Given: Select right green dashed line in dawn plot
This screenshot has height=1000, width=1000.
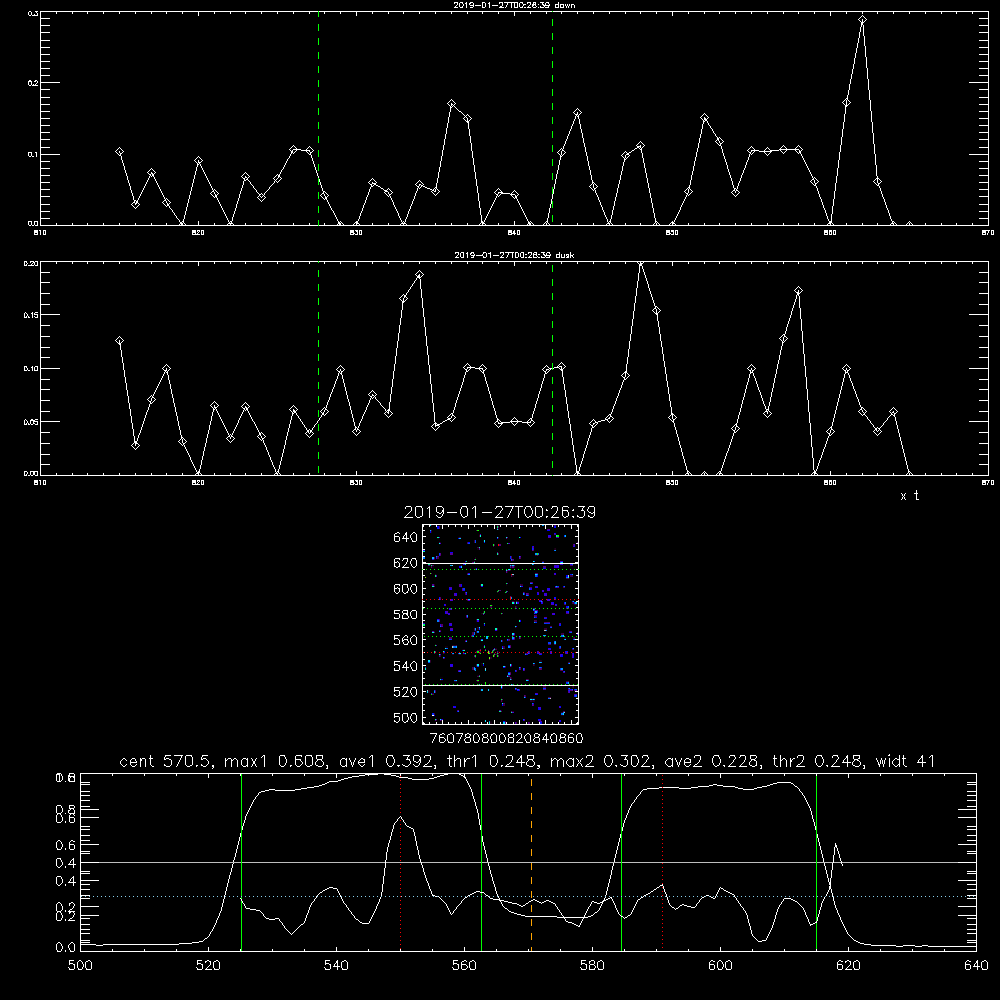Looking at the screenshot, I should click(552, 119).
